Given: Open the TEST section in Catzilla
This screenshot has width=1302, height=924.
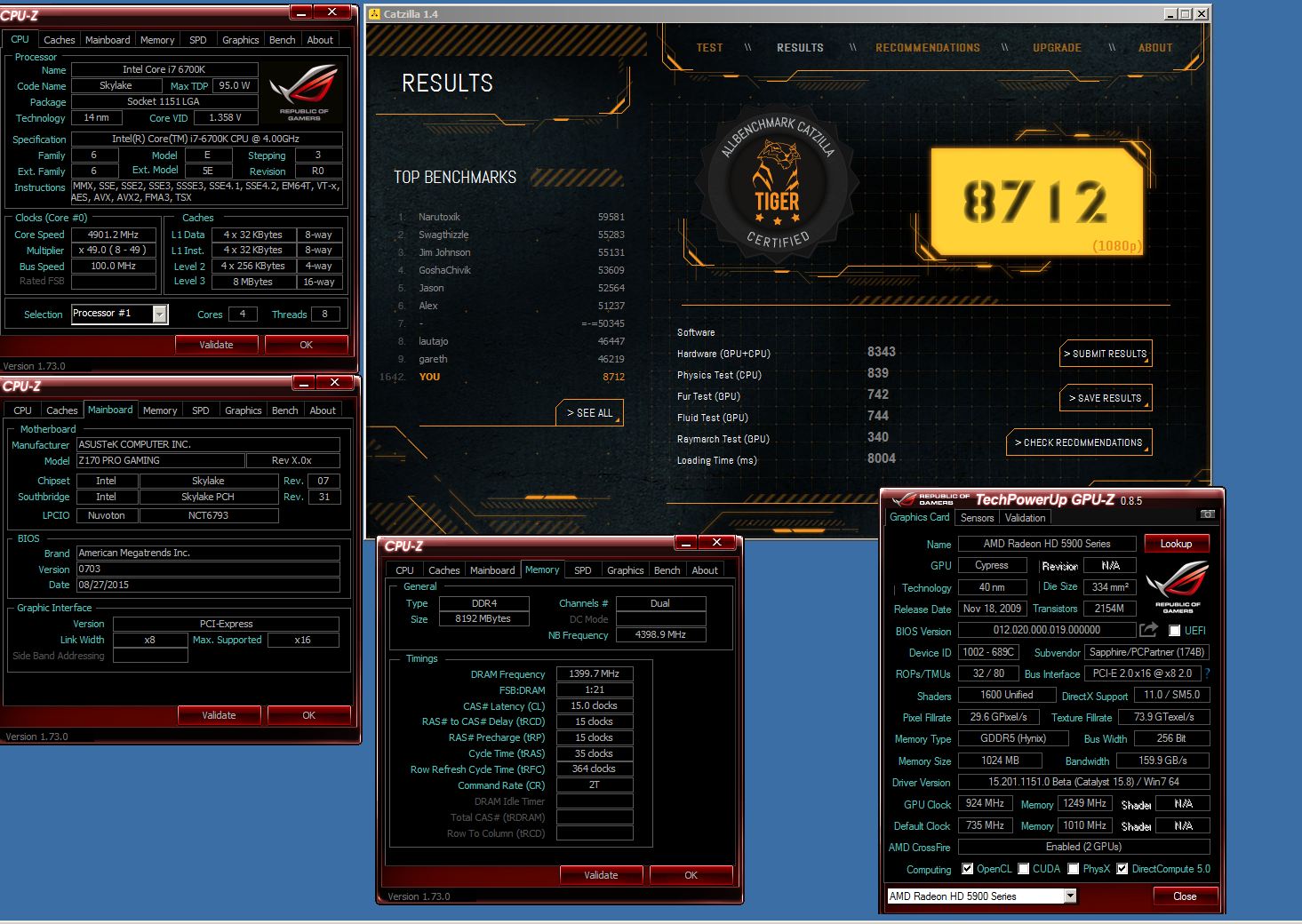Looking at the screenshot, I should [x=709, y=48].
